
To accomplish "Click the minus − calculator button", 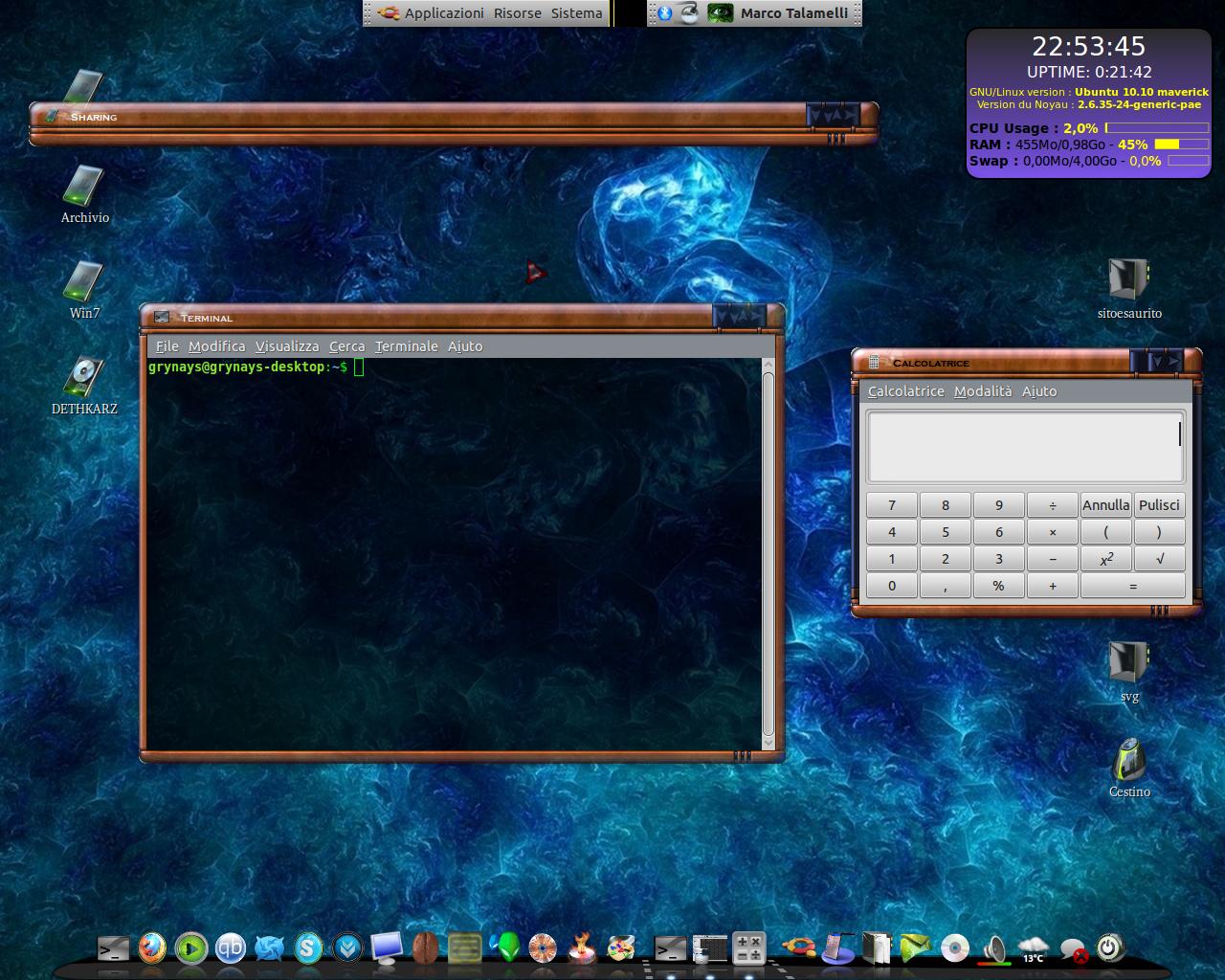I will pos(1053,559).
